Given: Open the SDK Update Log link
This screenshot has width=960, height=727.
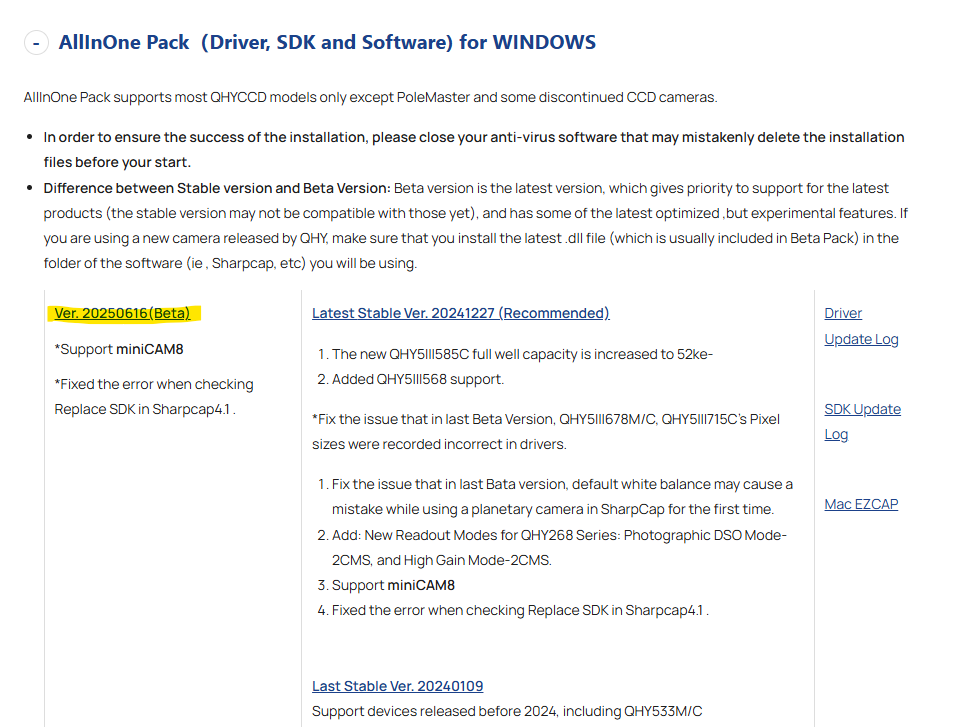Looking at the screenshot, I should tap(862, 421).
